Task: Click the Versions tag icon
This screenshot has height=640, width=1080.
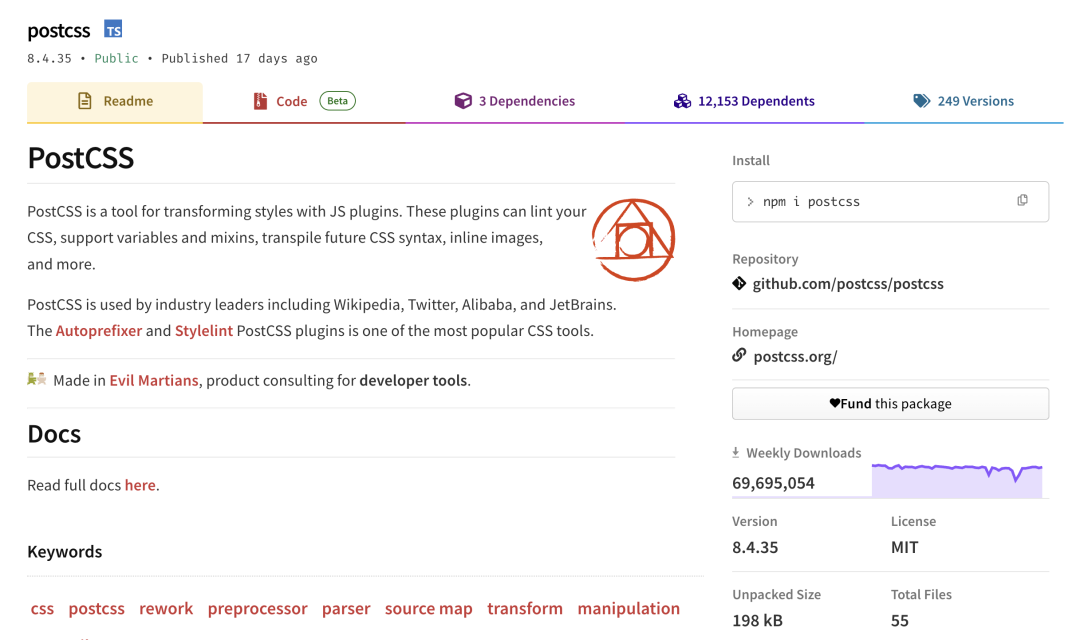Action: (x=921, y=101)
